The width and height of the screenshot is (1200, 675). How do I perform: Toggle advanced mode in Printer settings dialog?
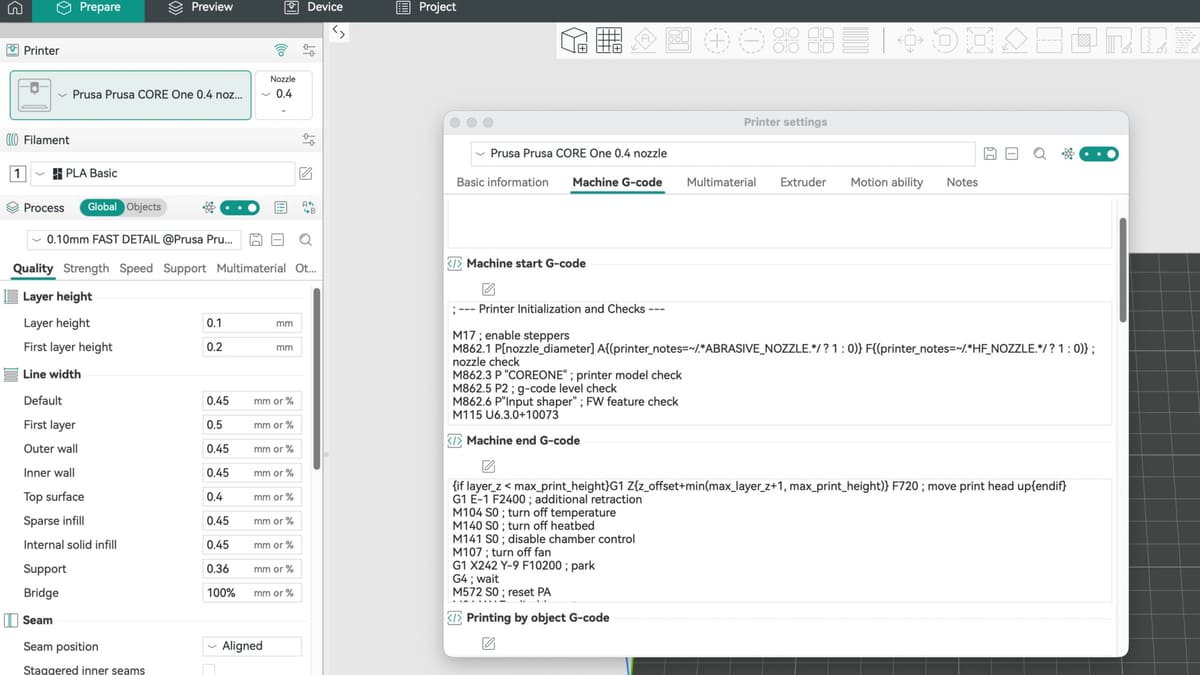click(x=1099, y=154)
